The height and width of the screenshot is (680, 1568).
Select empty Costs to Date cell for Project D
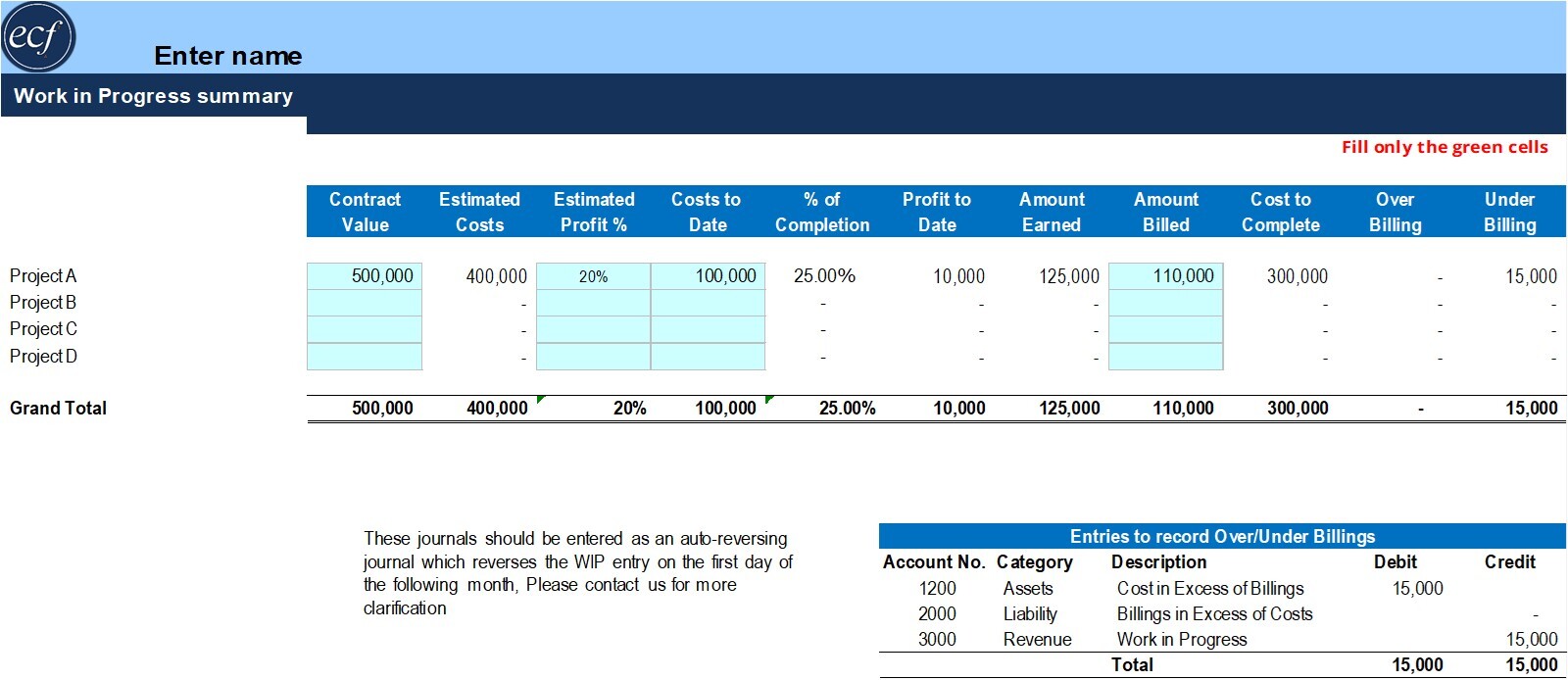point(709,357)
